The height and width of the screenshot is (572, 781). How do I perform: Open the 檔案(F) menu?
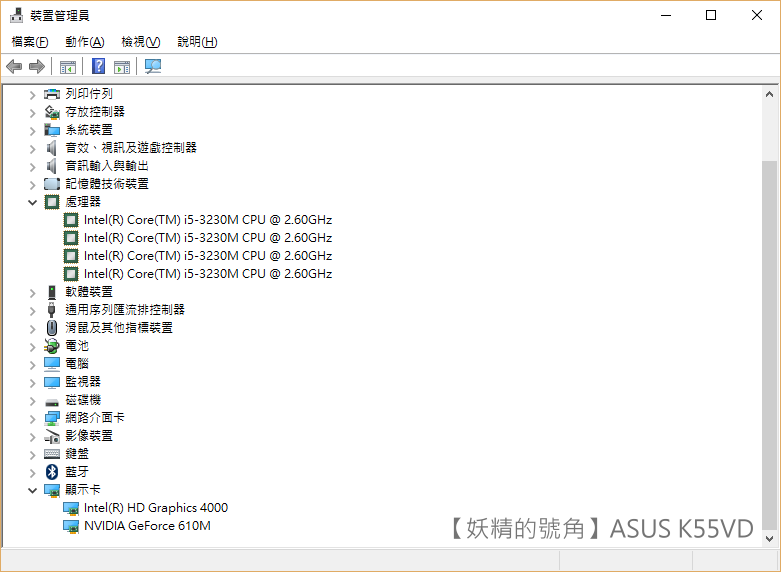coord(30,42)
